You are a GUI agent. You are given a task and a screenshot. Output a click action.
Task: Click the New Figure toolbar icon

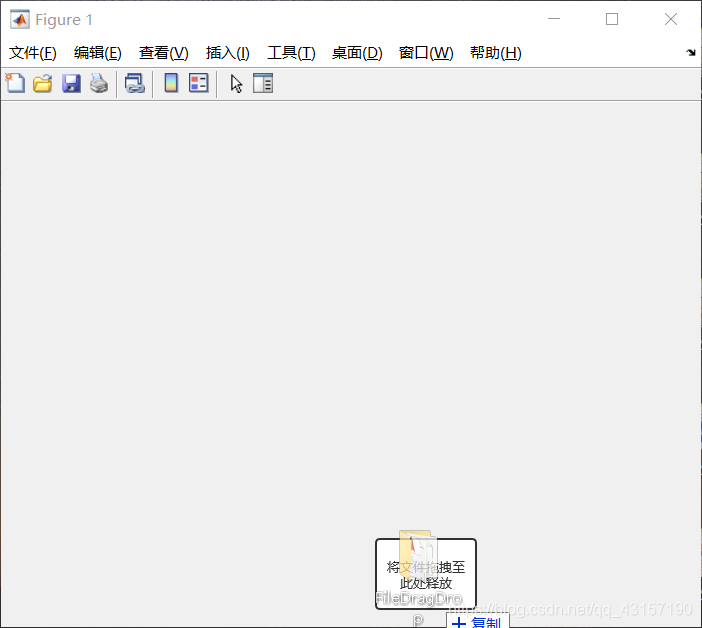point(15,83)
